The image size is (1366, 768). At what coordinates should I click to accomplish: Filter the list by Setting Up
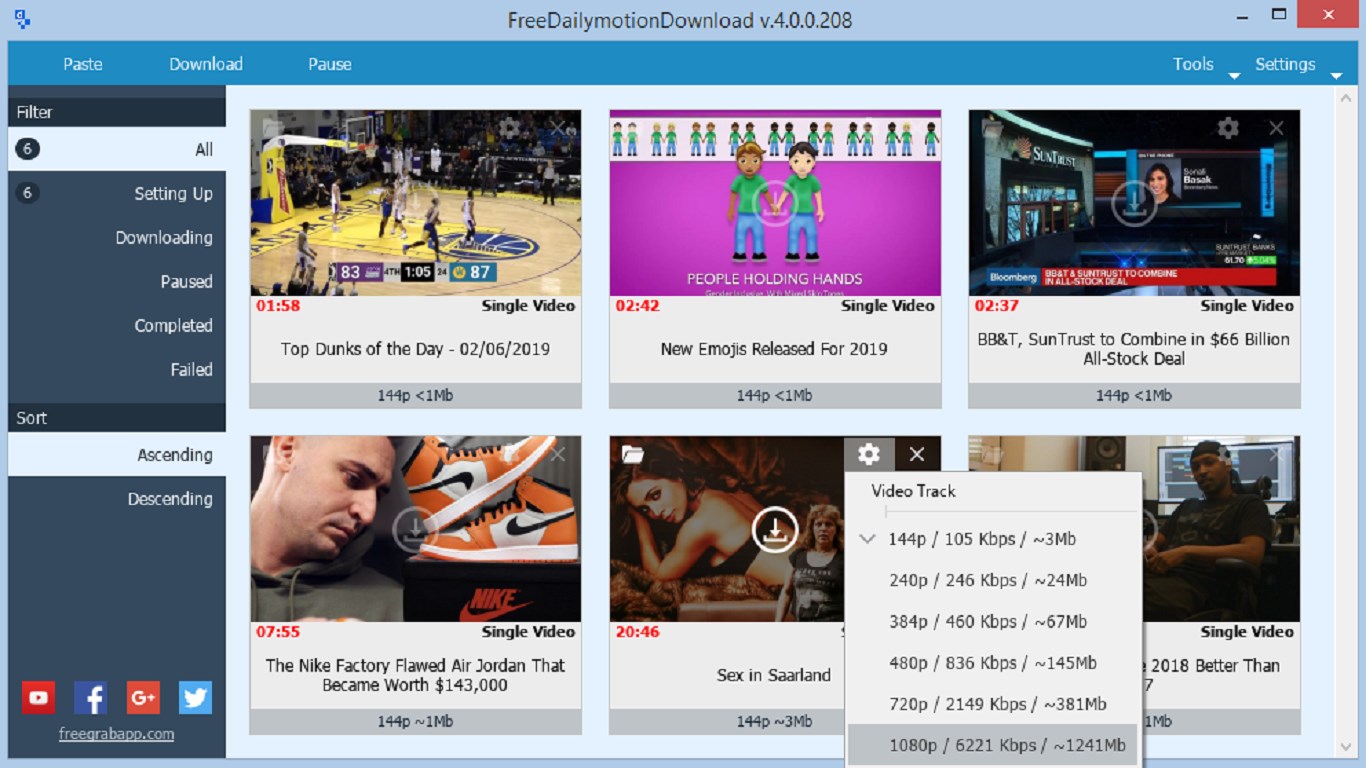(117, 193)
